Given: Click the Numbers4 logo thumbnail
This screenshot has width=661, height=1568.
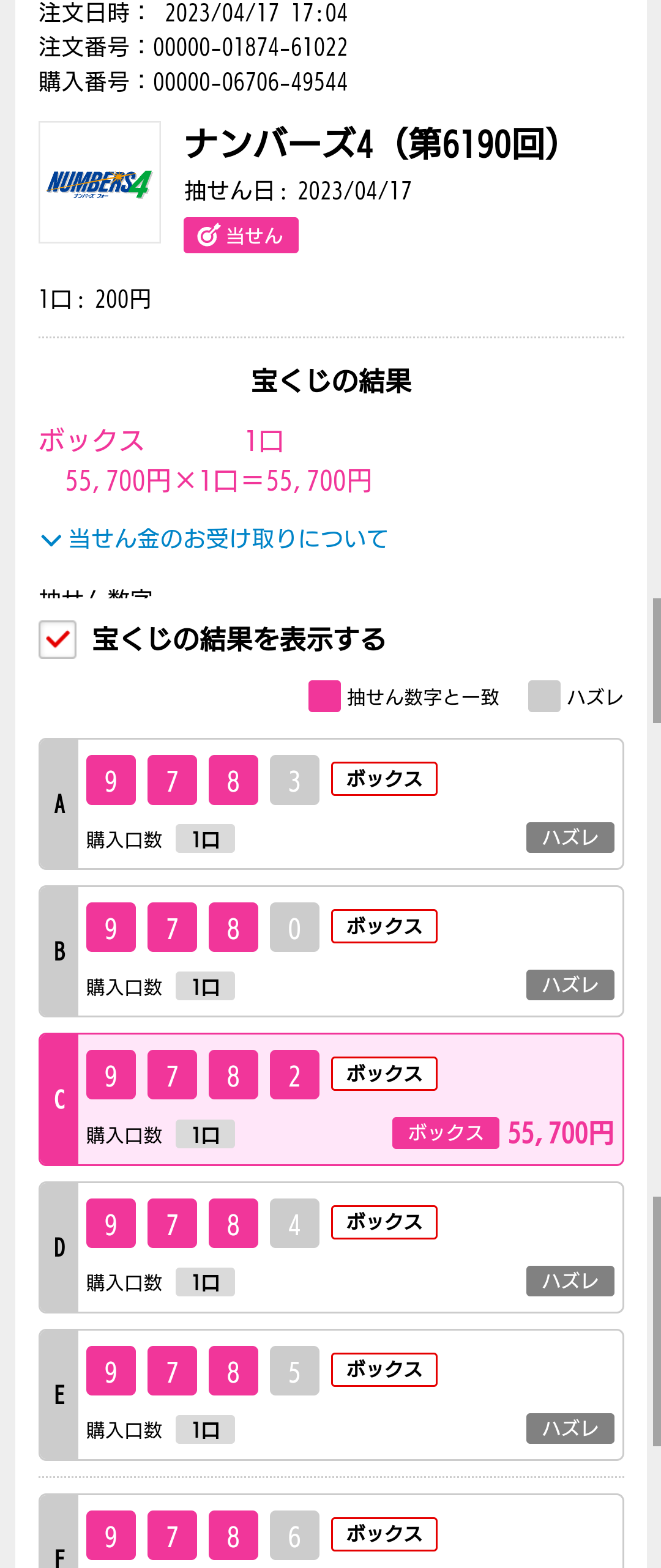Looking at the screenshot, I should (x=100, y=182).
